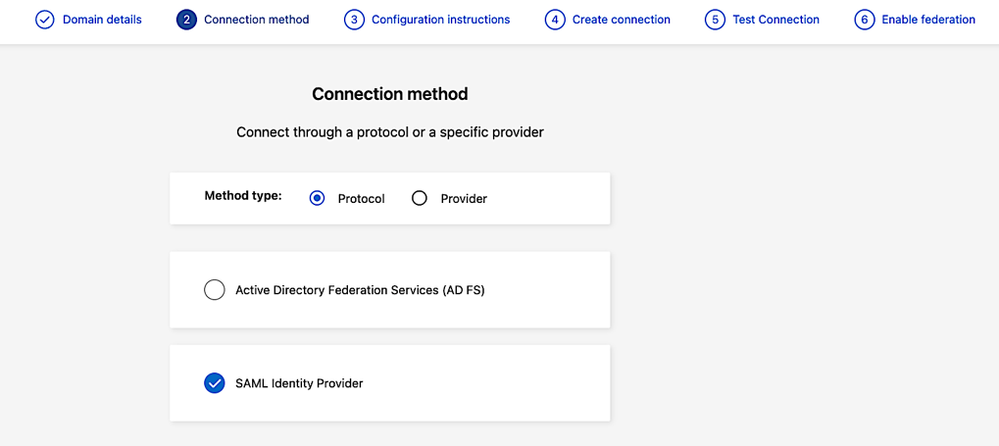Select the Protocol method type radio button
Viewport: 999px width, 446px height.
(x=317, y=198)
